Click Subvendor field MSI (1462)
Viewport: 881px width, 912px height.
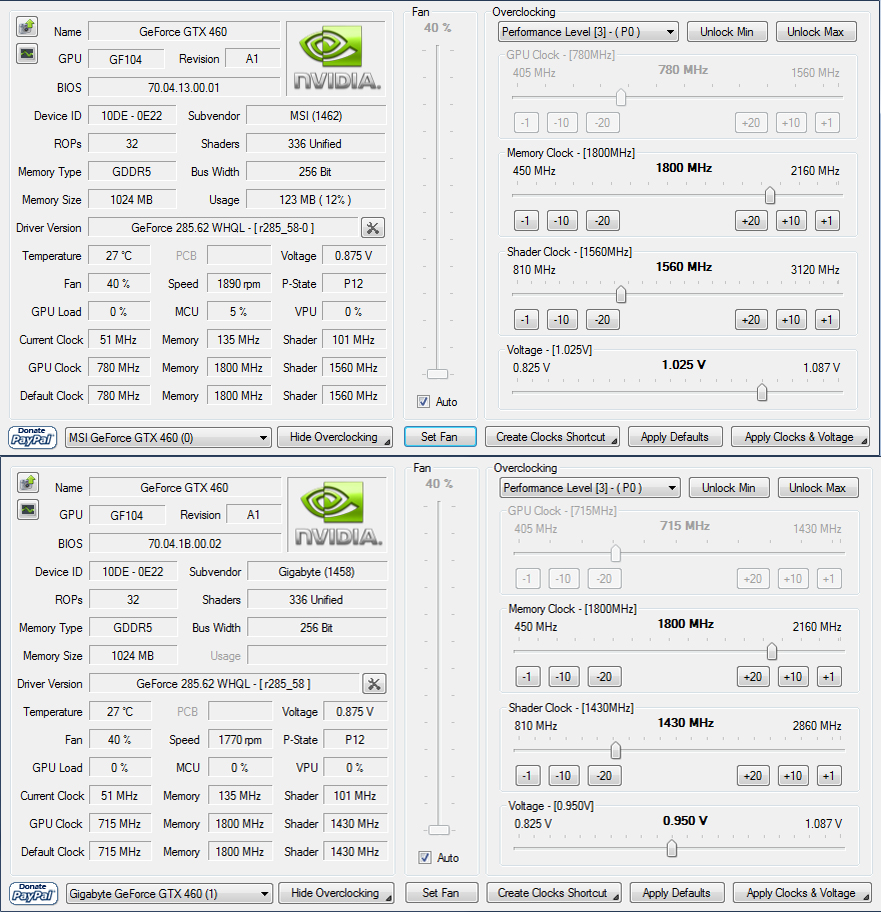pos(316,116)
